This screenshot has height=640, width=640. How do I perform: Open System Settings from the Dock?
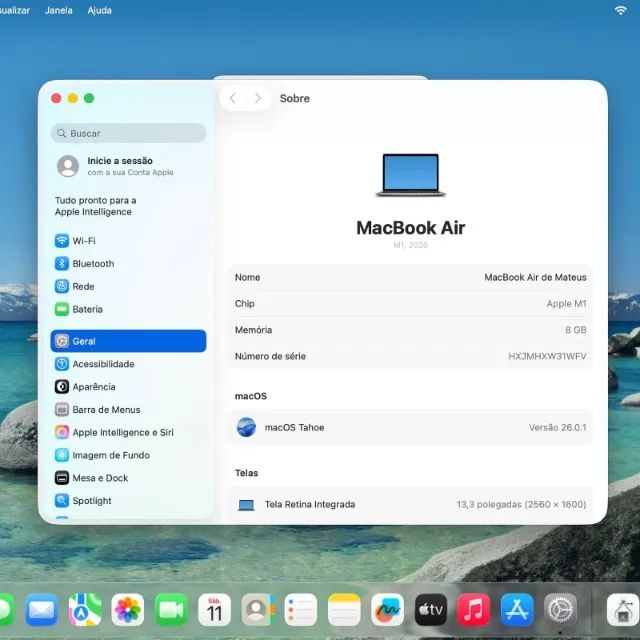(560, 610)
